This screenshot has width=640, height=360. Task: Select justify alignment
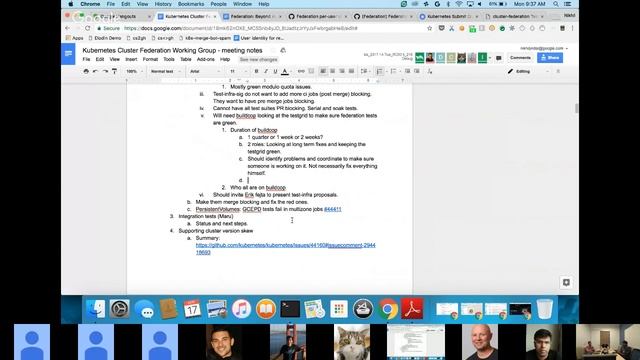click(x=351, y=71)
